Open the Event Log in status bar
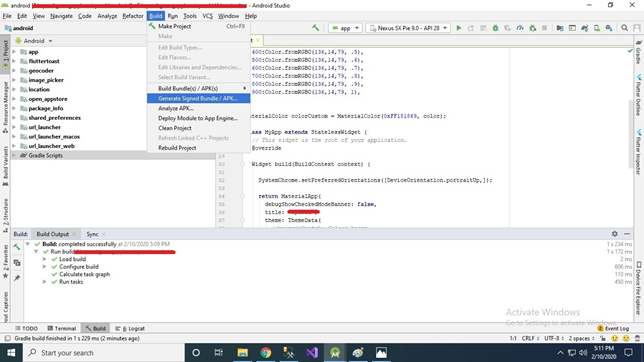The width and height of the screenshot is (644, 362). pos(613,328)
